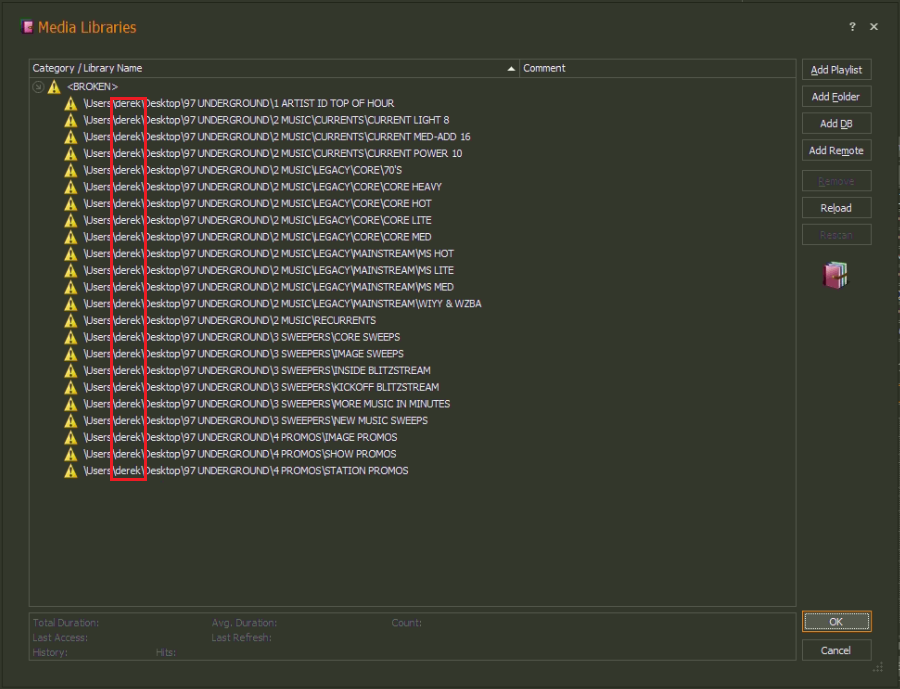Select the 1 ARTIST ID TOP OF HOUR library
Screen dimensions: 900x689
coord(239,103)
